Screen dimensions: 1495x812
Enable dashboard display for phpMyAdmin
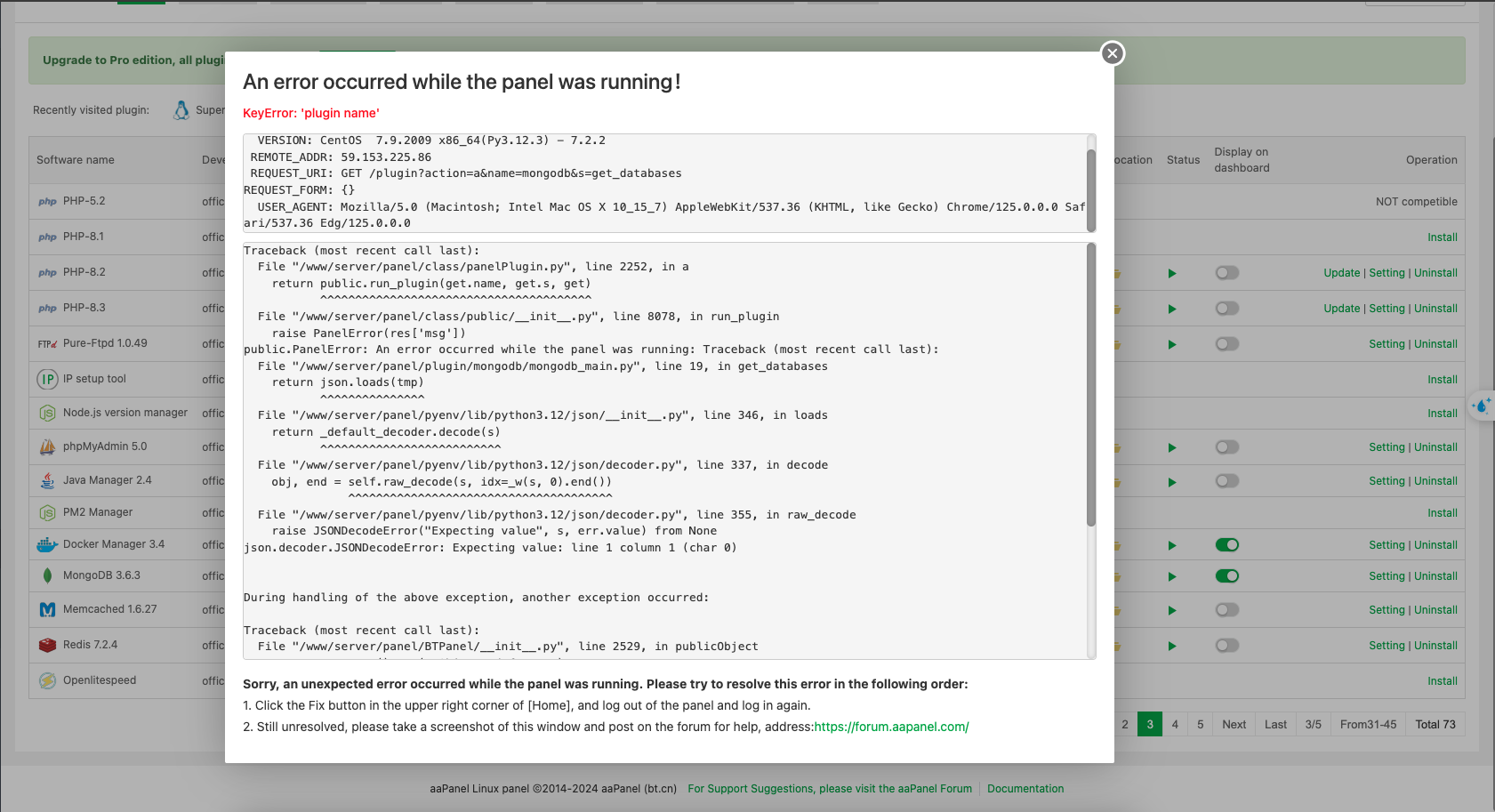point(1227,447)
